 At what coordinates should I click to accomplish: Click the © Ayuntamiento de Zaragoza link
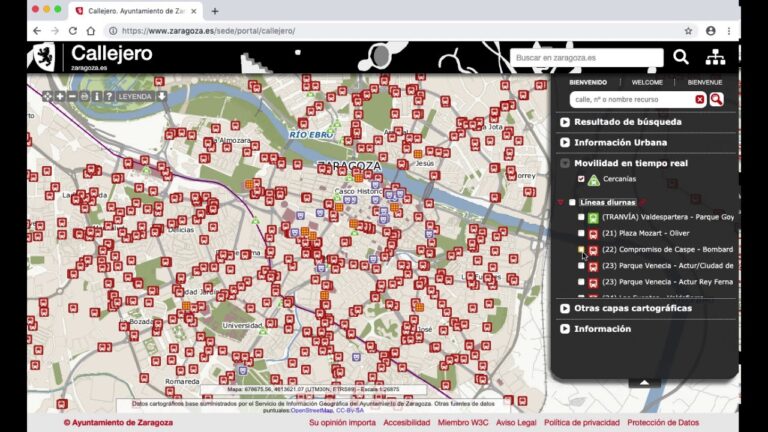click(118, 422)
